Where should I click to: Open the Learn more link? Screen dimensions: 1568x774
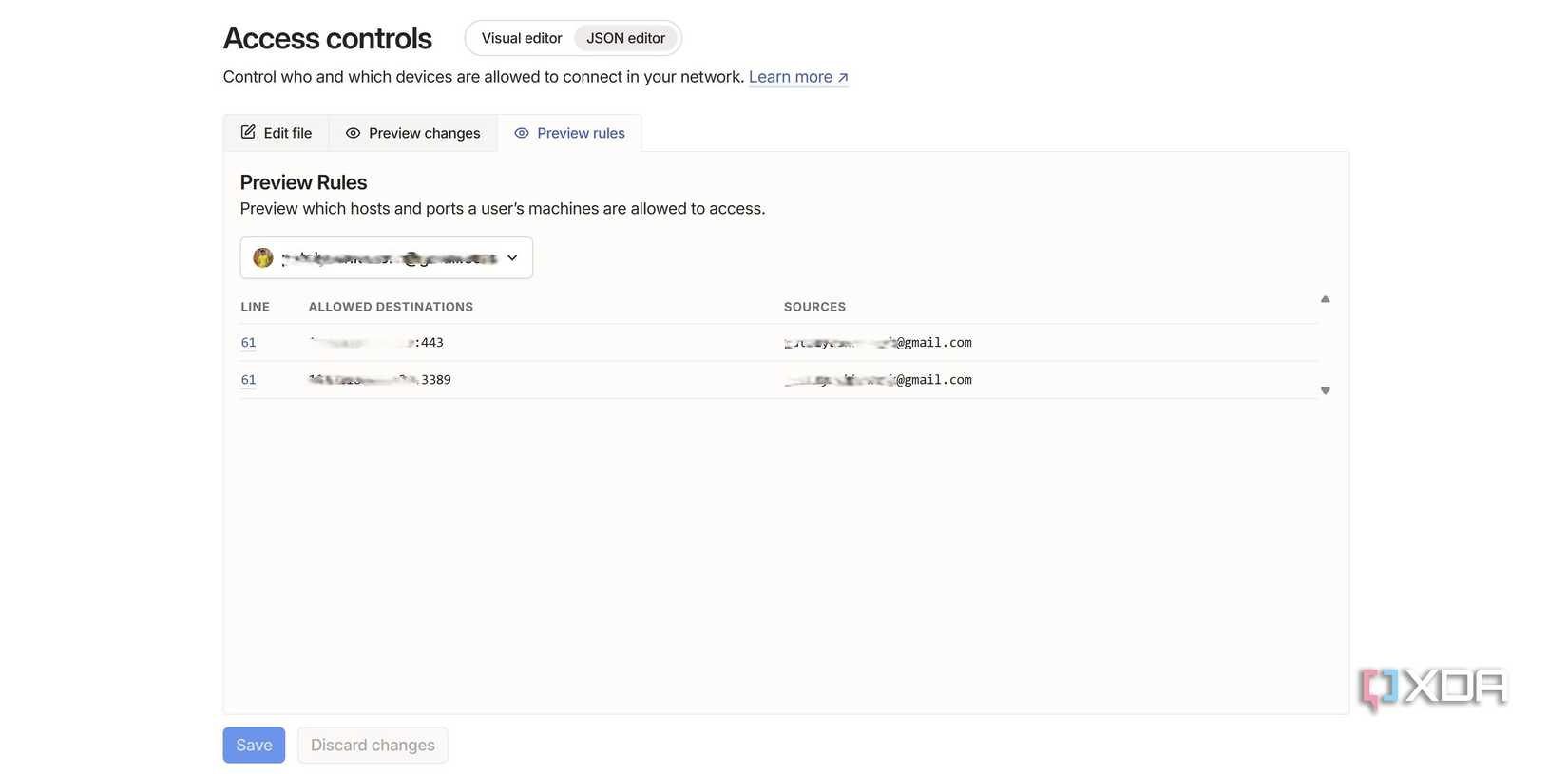[790, 78]
